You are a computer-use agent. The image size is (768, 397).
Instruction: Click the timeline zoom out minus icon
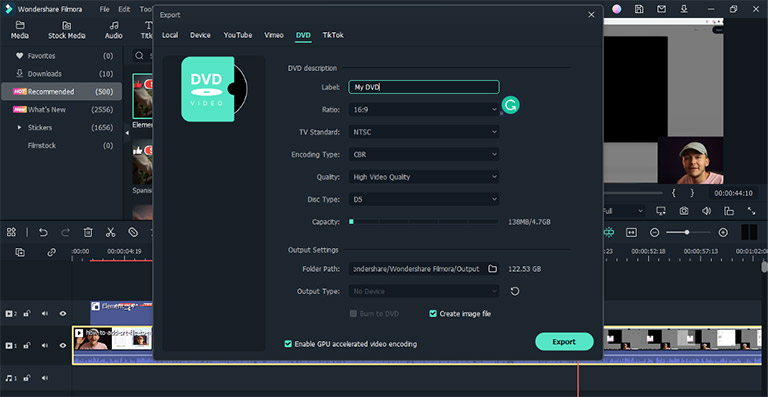(x=654, y=233)
